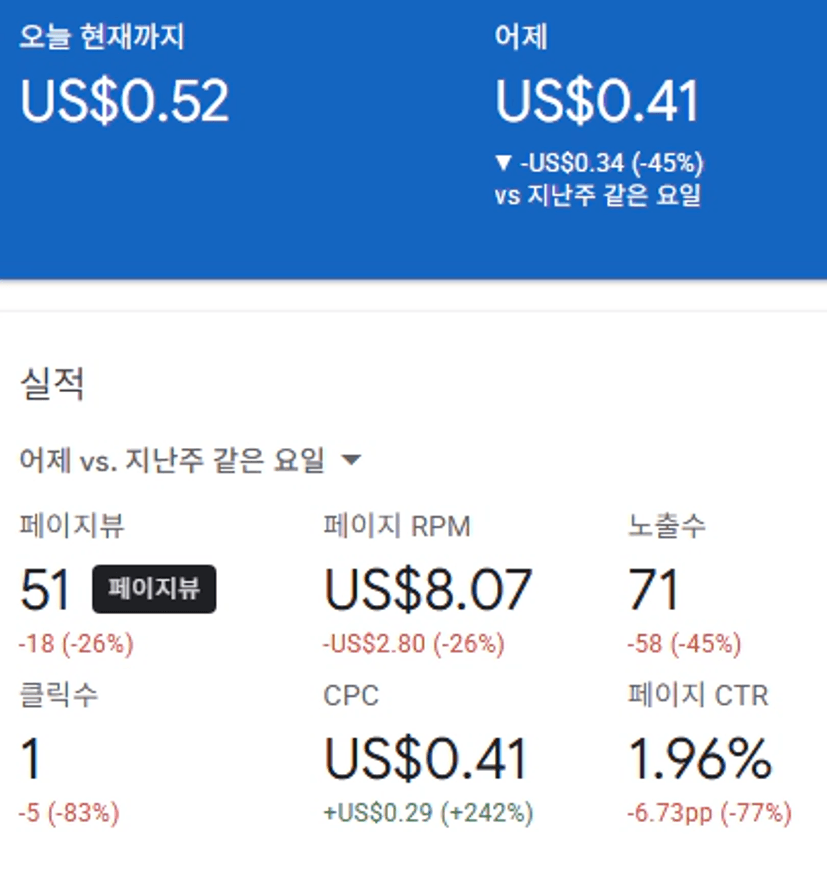Click the CPC metric label
Screen dimensions: 827x890
[351, 696]
